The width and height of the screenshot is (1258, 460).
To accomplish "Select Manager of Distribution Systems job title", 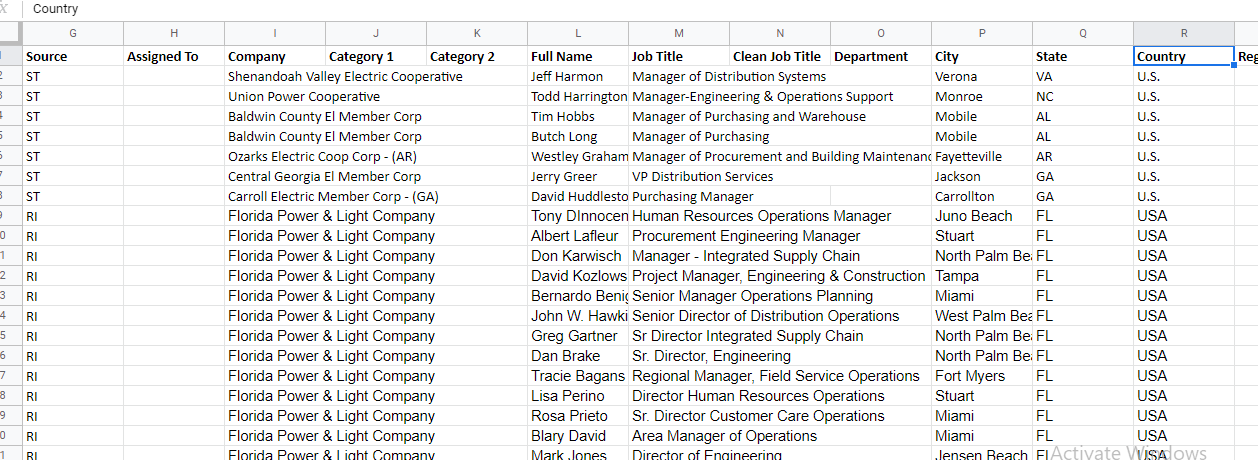I will pyautogui.click(x=729, y=76).
